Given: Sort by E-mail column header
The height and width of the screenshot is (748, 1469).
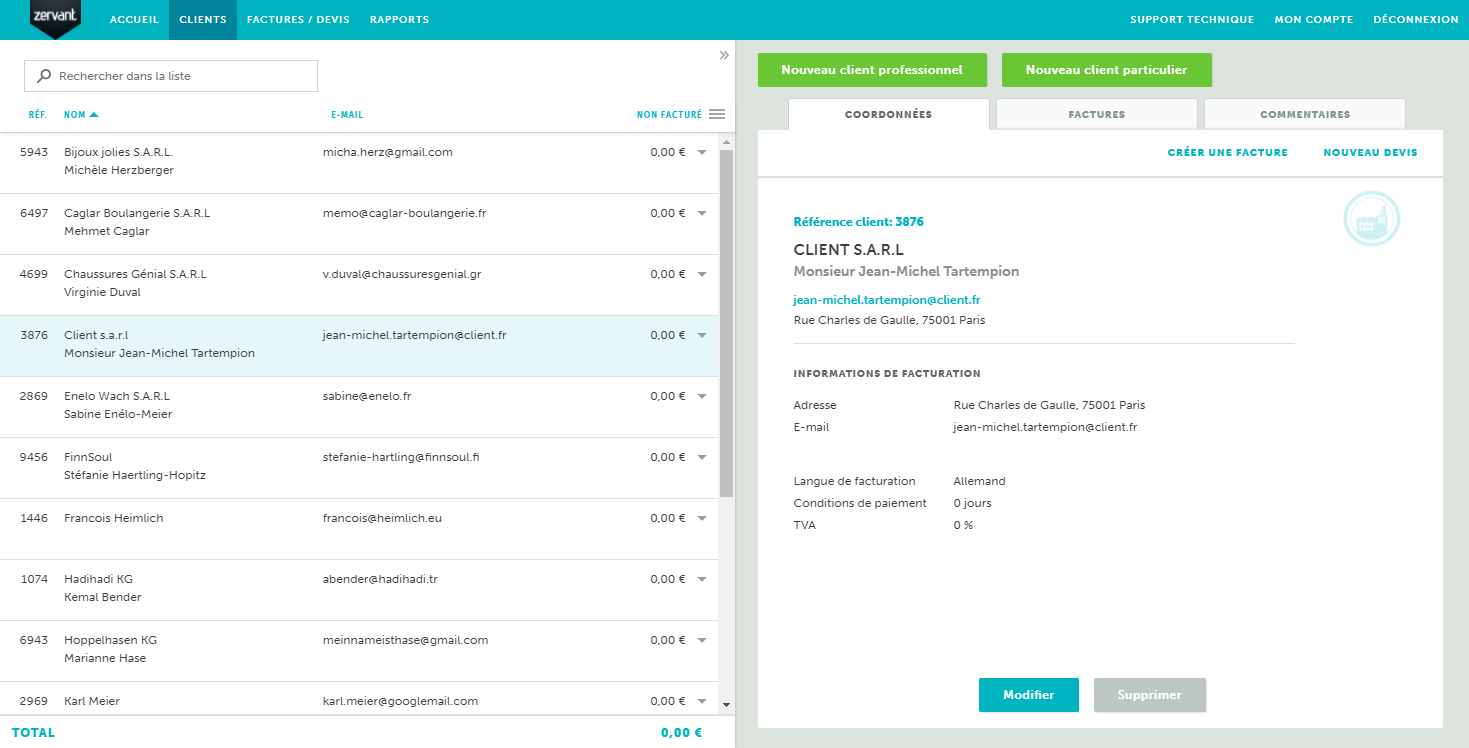Looking at the screenshot, I should [x=347, y=115].
